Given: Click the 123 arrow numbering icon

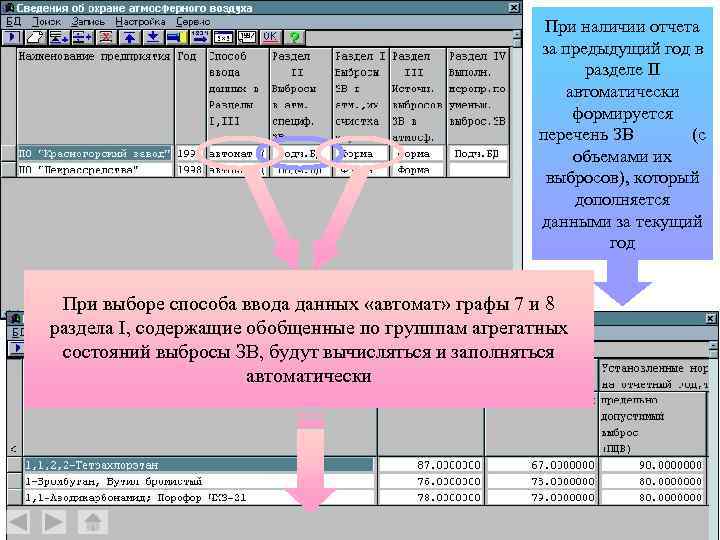Looking at the screenshot, I should click(200, 37).
